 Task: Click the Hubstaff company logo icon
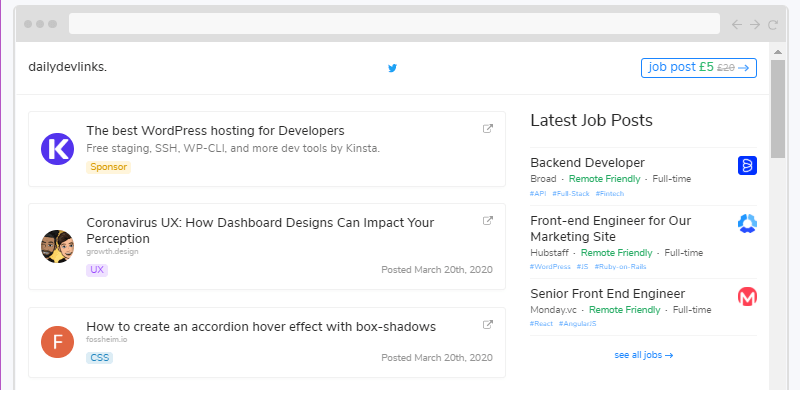[x=747, y=223]
